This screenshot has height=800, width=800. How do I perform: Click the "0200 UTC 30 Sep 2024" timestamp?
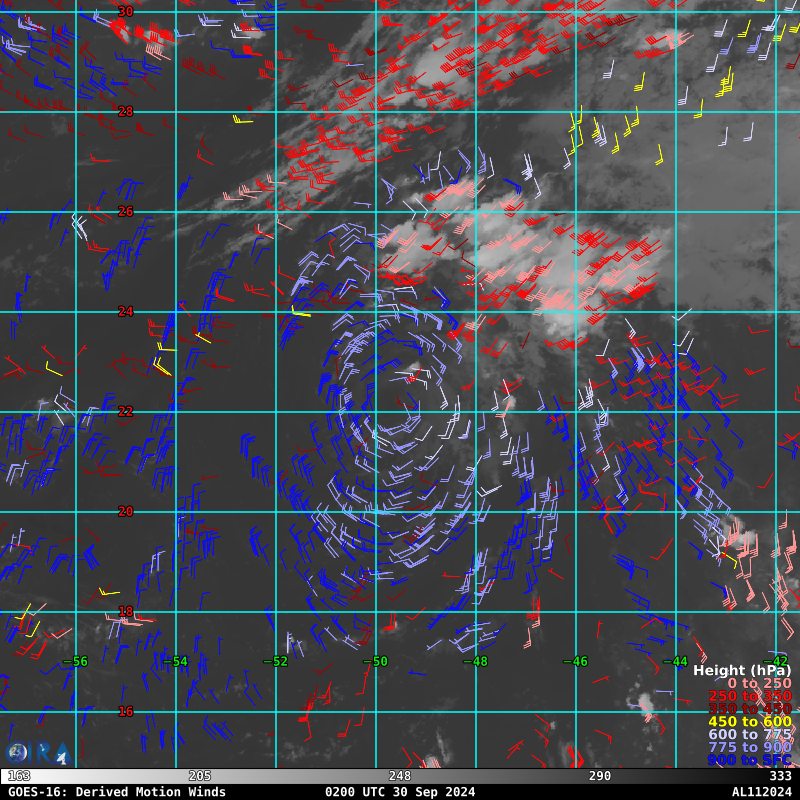[400, 792]
